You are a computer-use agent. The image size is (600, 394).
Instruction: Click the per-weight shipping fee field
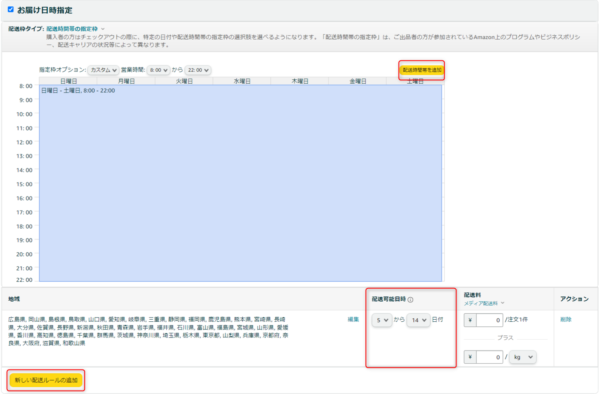[x=489, y=357]
